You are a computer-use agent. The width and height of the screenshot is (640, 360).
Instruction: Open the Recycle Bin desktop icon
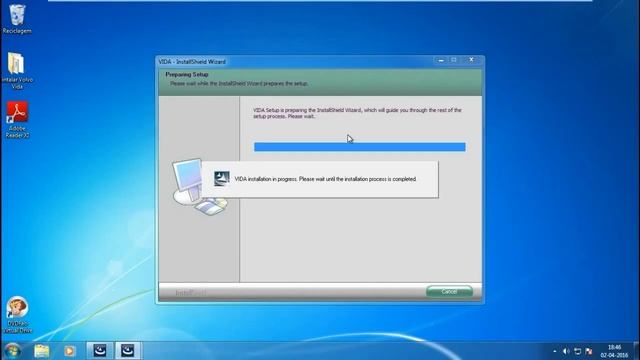(17, 18)
